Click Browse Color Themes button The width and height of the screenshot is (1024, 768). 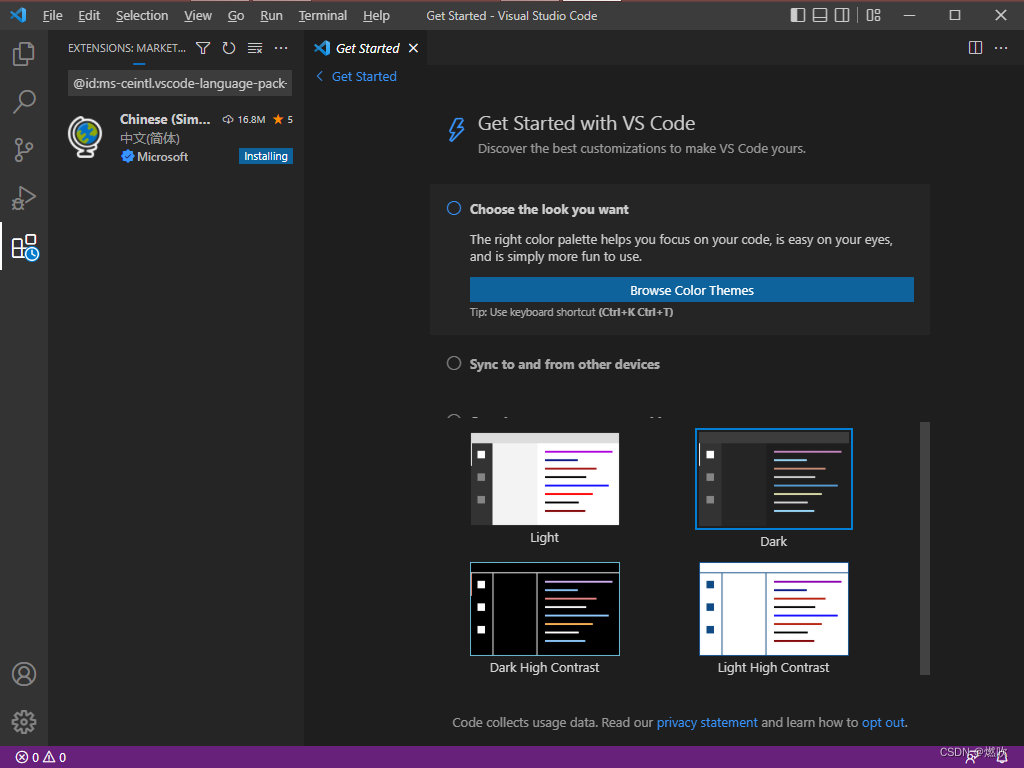coord(692,290)
